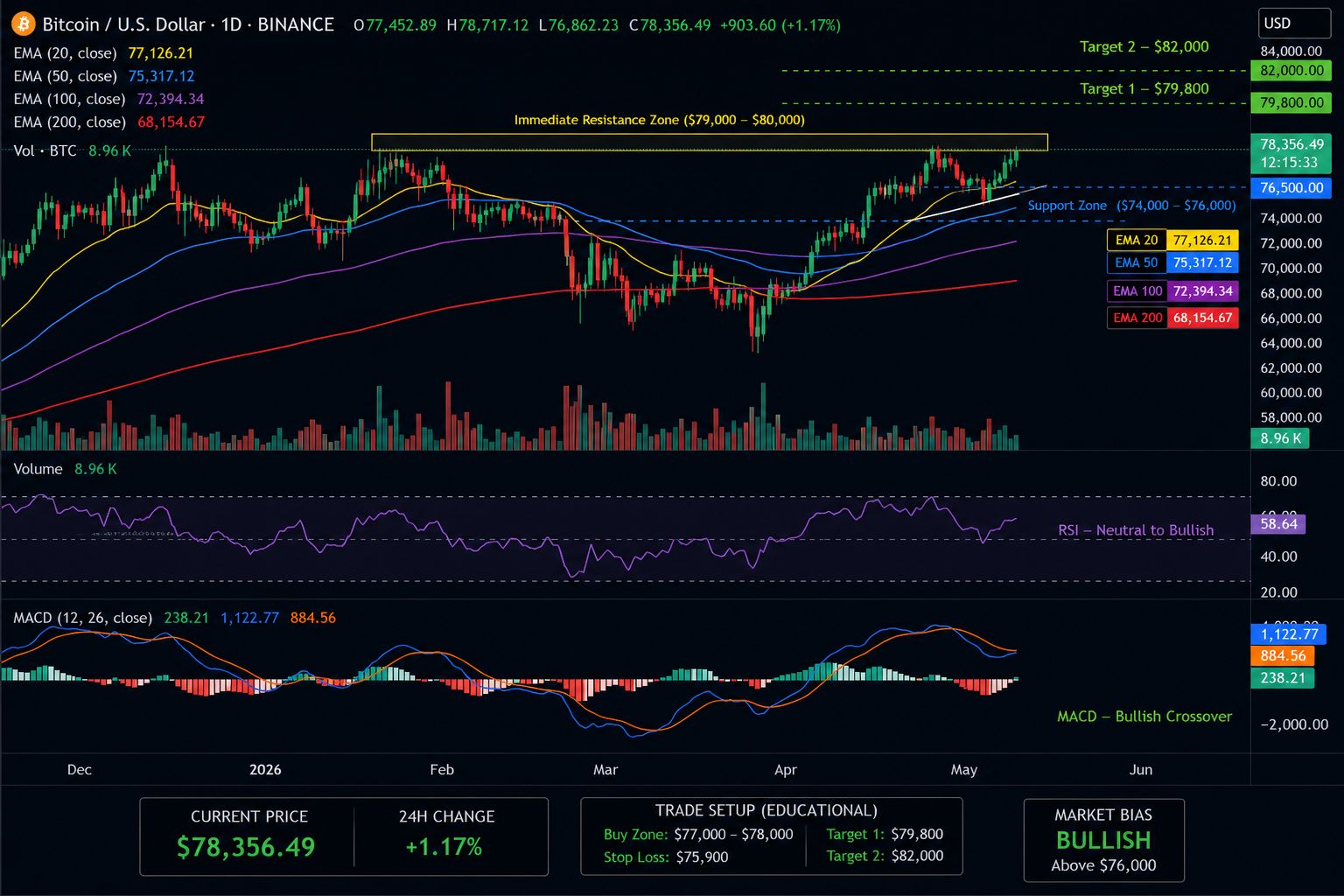Click the Mar label on the time axis
The height and width of the screenshot is (896, 1344).
(x=605, y=770)
